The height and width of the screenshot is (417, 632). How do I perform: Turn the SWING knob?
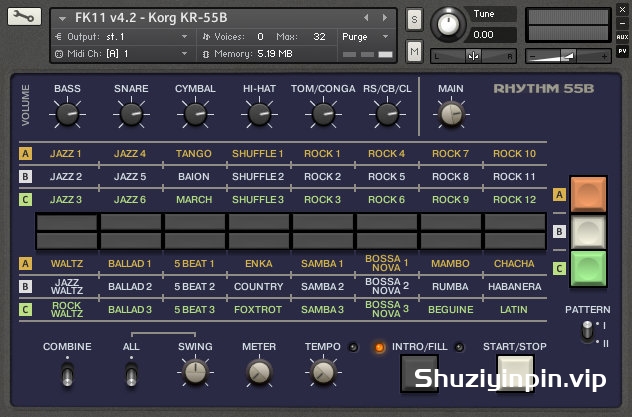point(195,372)
